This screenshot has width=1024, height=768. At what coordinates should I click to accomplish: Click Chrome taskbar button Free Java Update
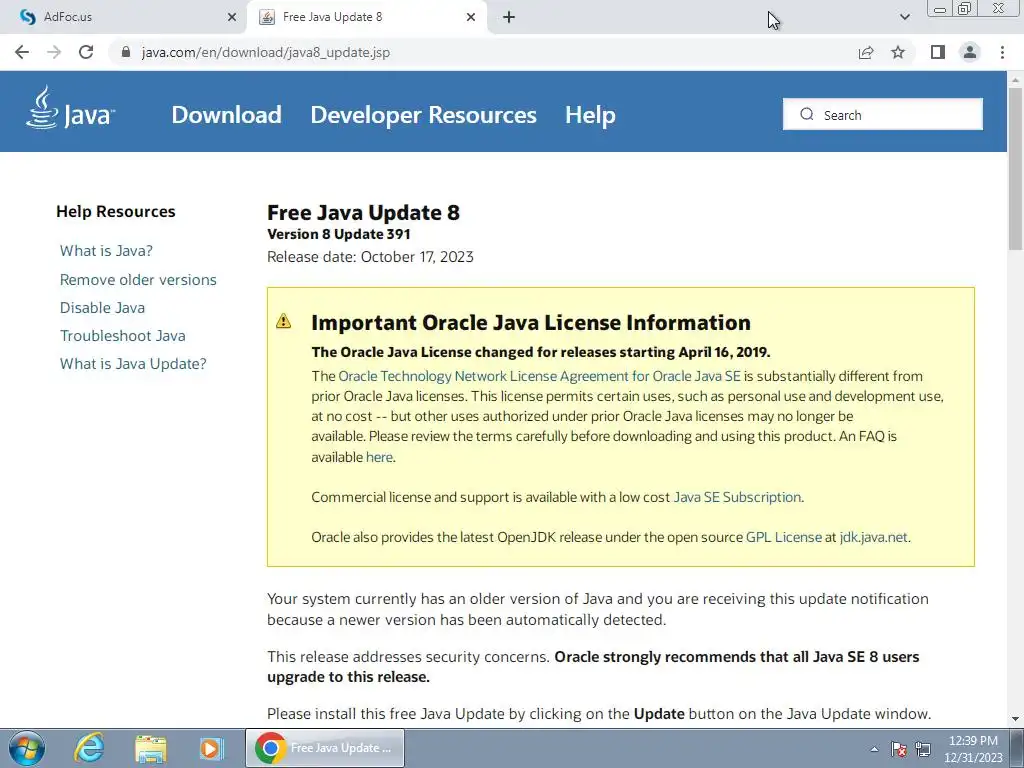(x=325, y=748)
